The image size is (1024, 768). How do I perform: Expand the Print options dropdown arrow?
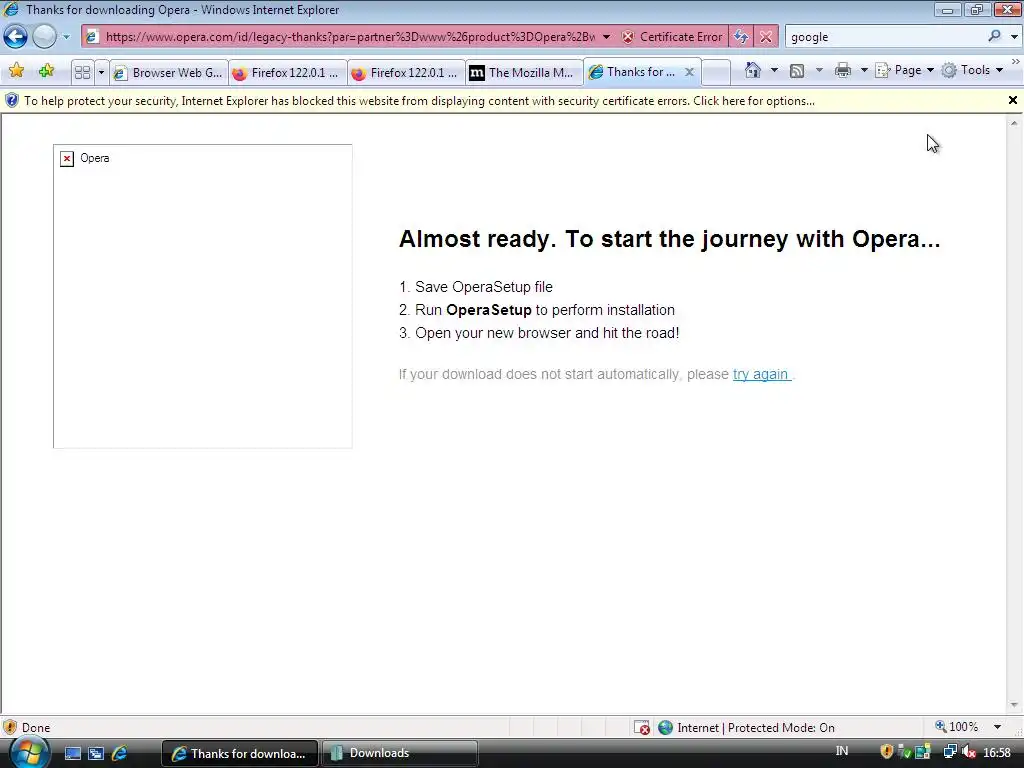[864, 70]
